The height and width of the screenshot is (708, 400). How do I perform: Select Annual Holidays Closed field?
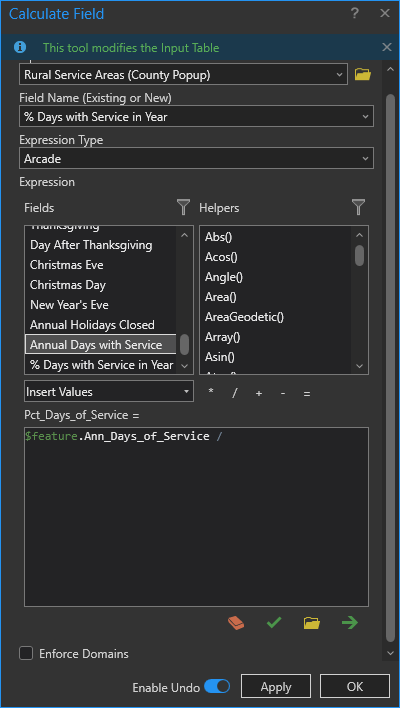pyautogui.click(x=92, y=325)
